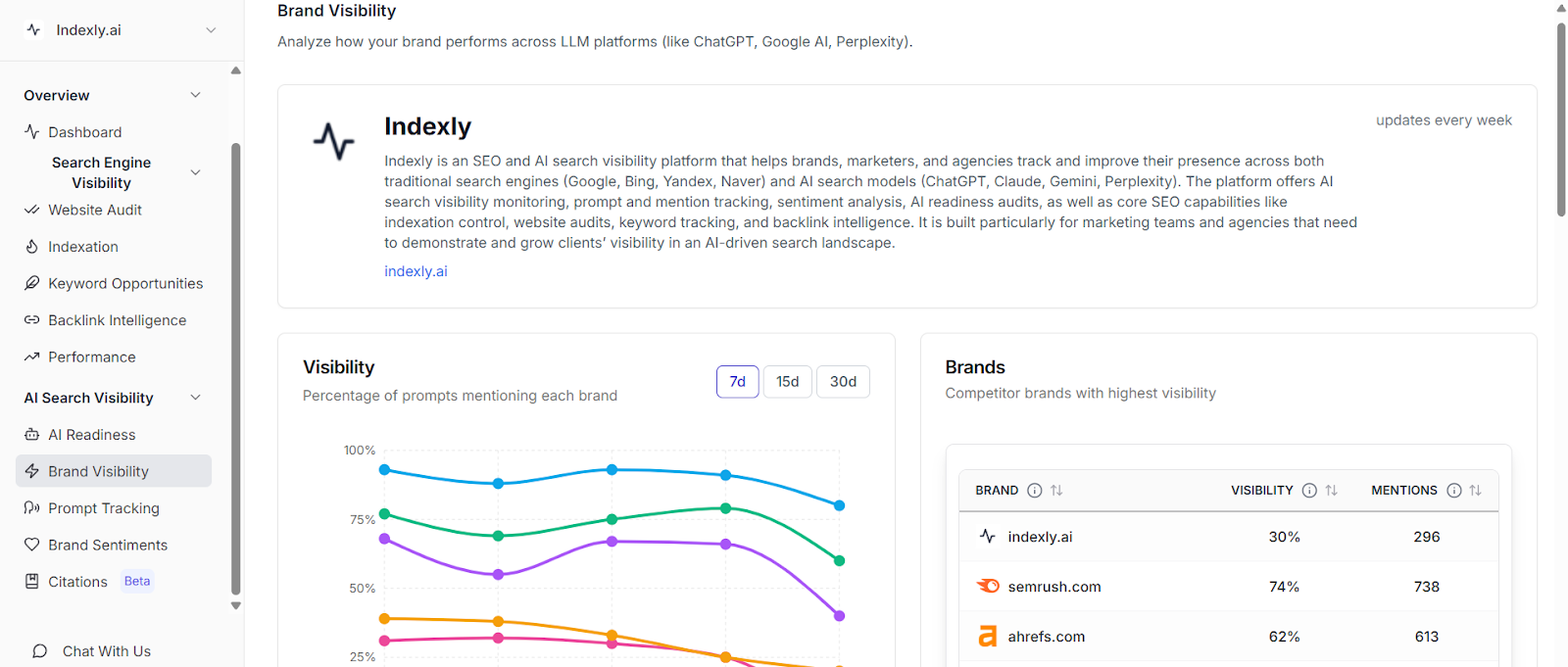Screen dimensions: 1568x667
Task: Go to the Citations Beta page
Action: 78,582
